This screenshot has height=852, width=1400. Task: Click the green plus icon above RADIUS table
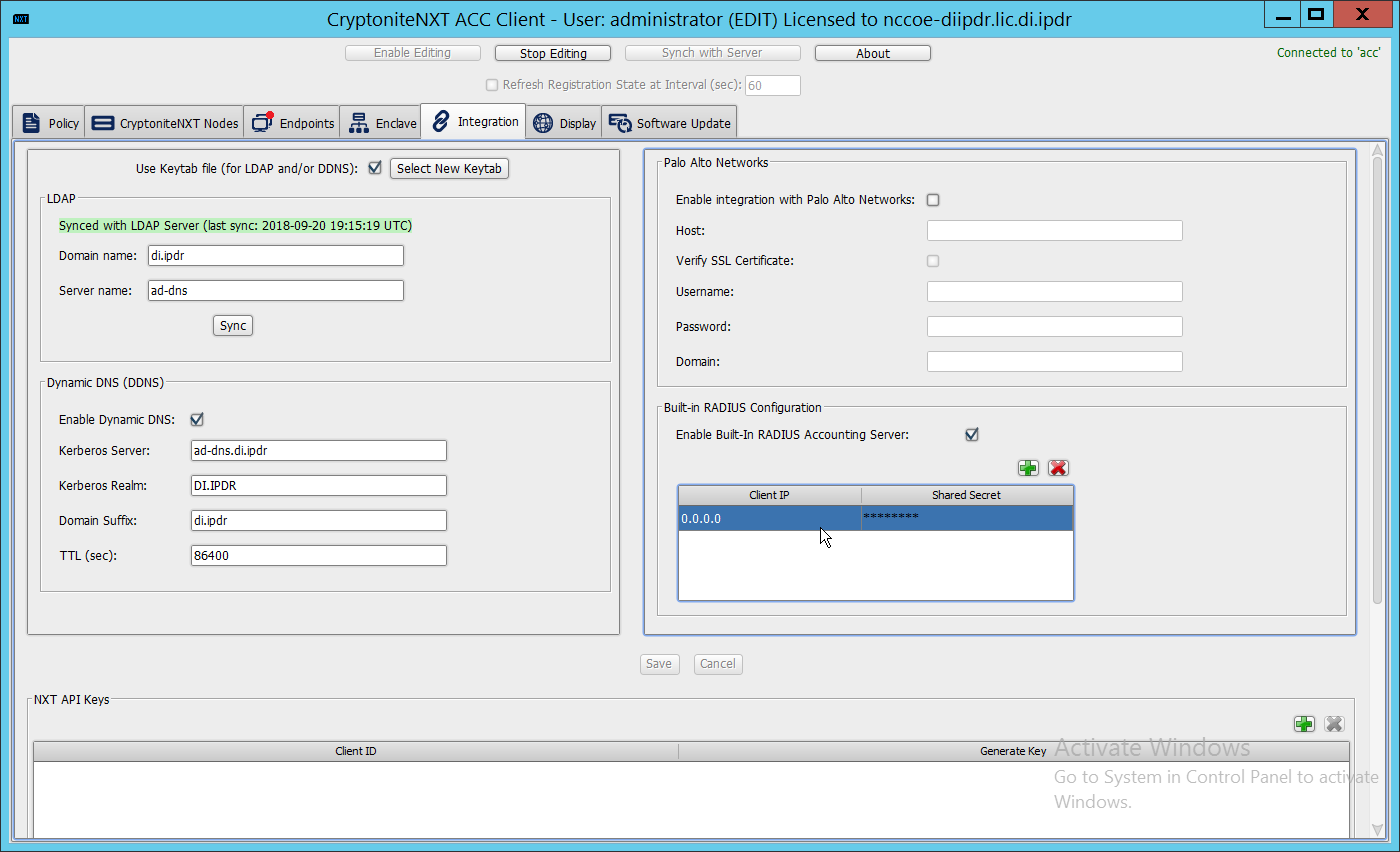[x=1028, y=468]
